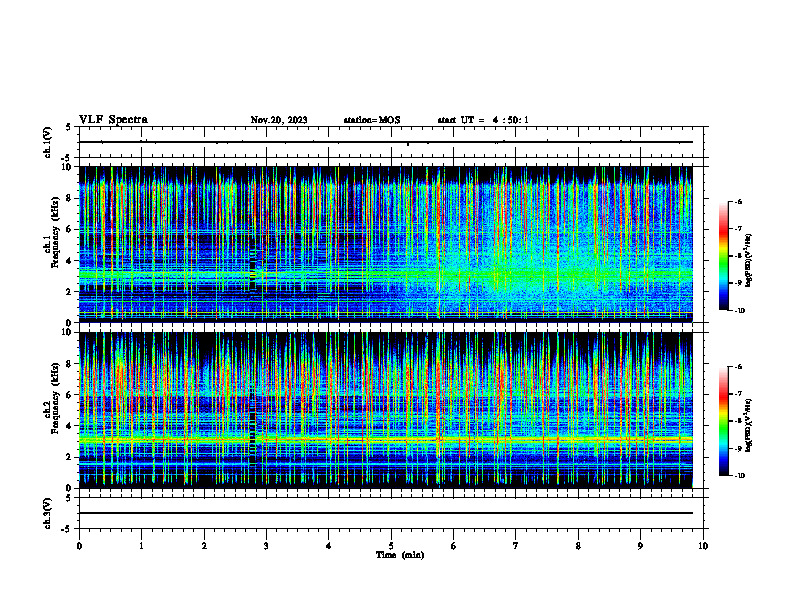Click time-axis tick label "5"

[x=391, y=546]
